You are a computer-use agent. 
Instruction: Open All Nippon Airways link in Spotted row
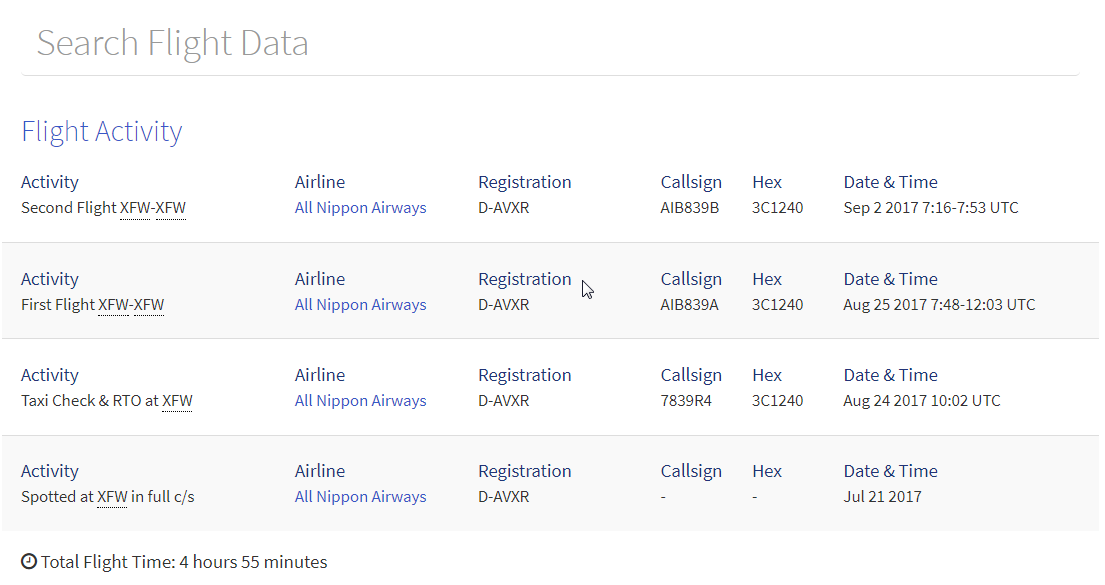[360, 497]
